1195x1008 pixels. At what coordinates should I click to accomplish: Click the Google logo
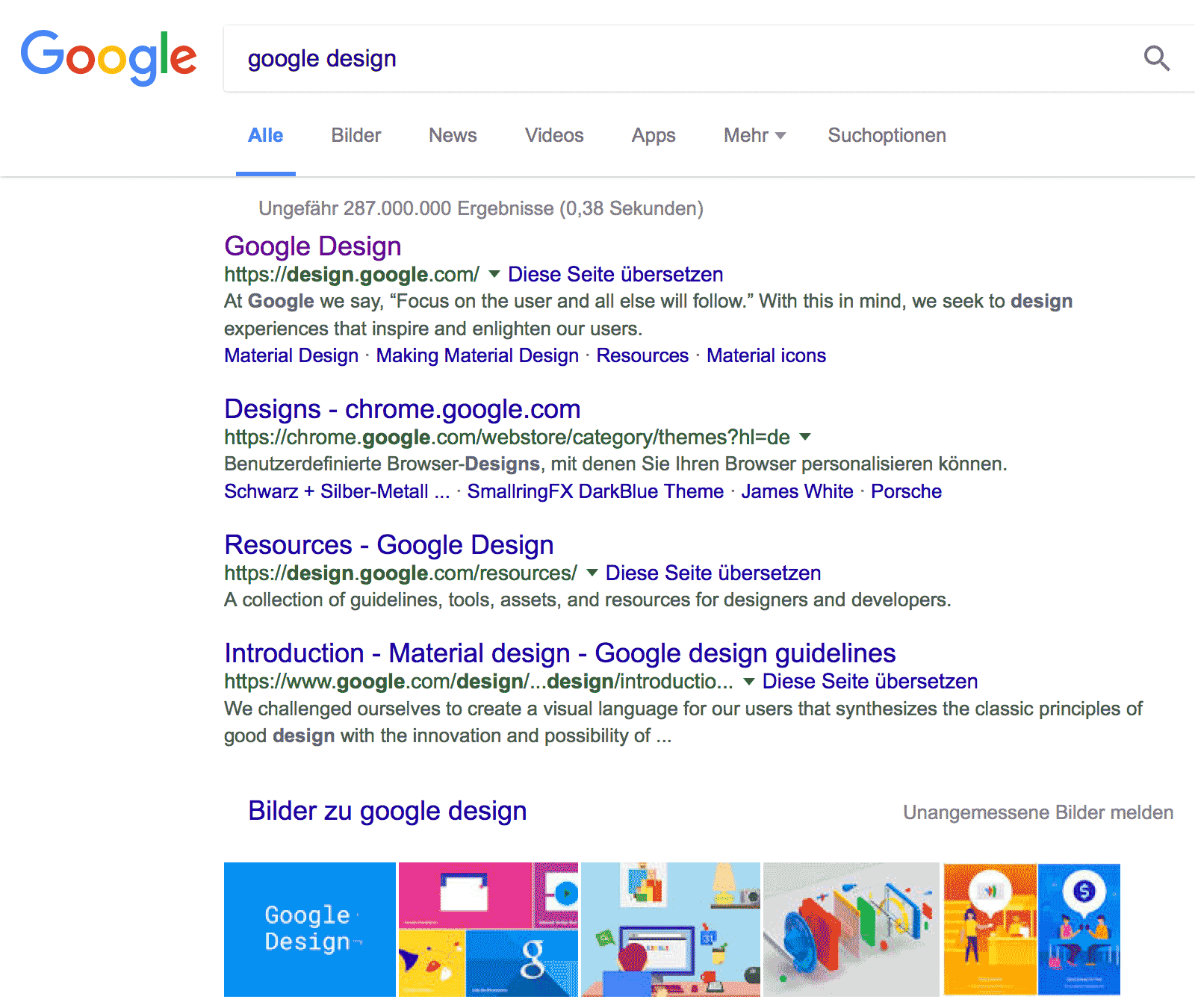[109, 57]
